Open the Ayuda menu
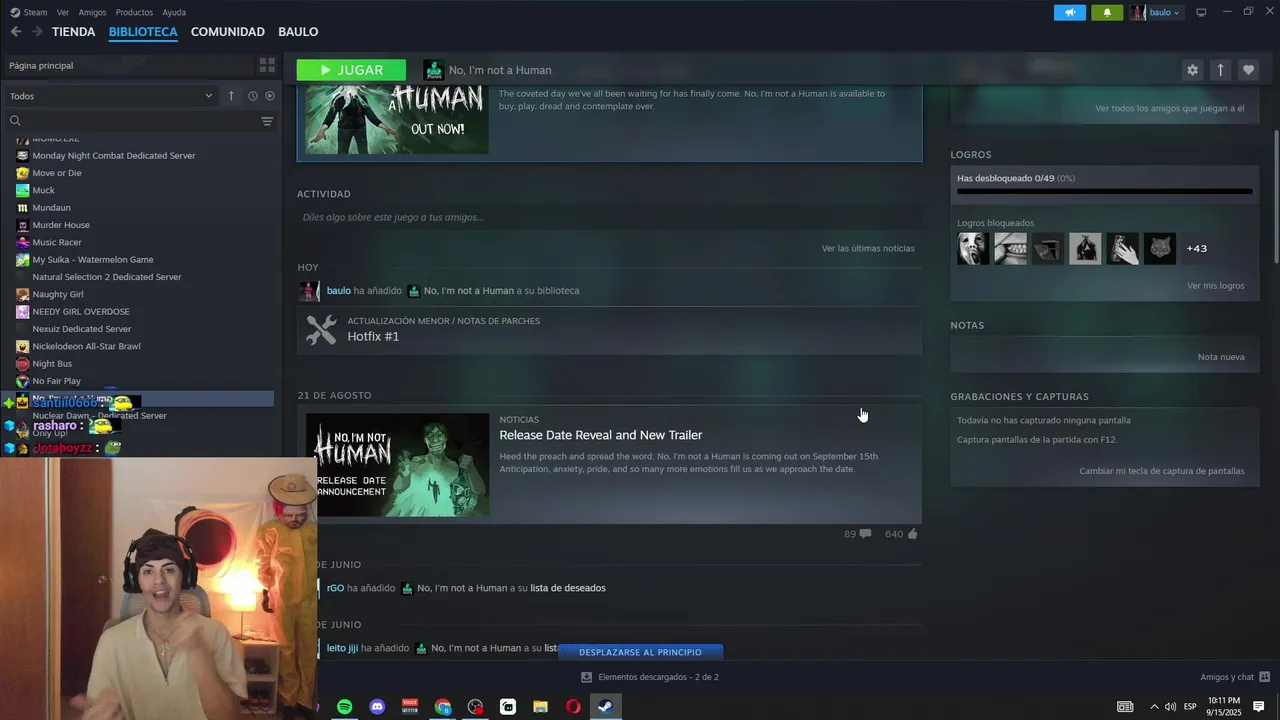The height and width of the screenshot is (720, 1280). 174,12
